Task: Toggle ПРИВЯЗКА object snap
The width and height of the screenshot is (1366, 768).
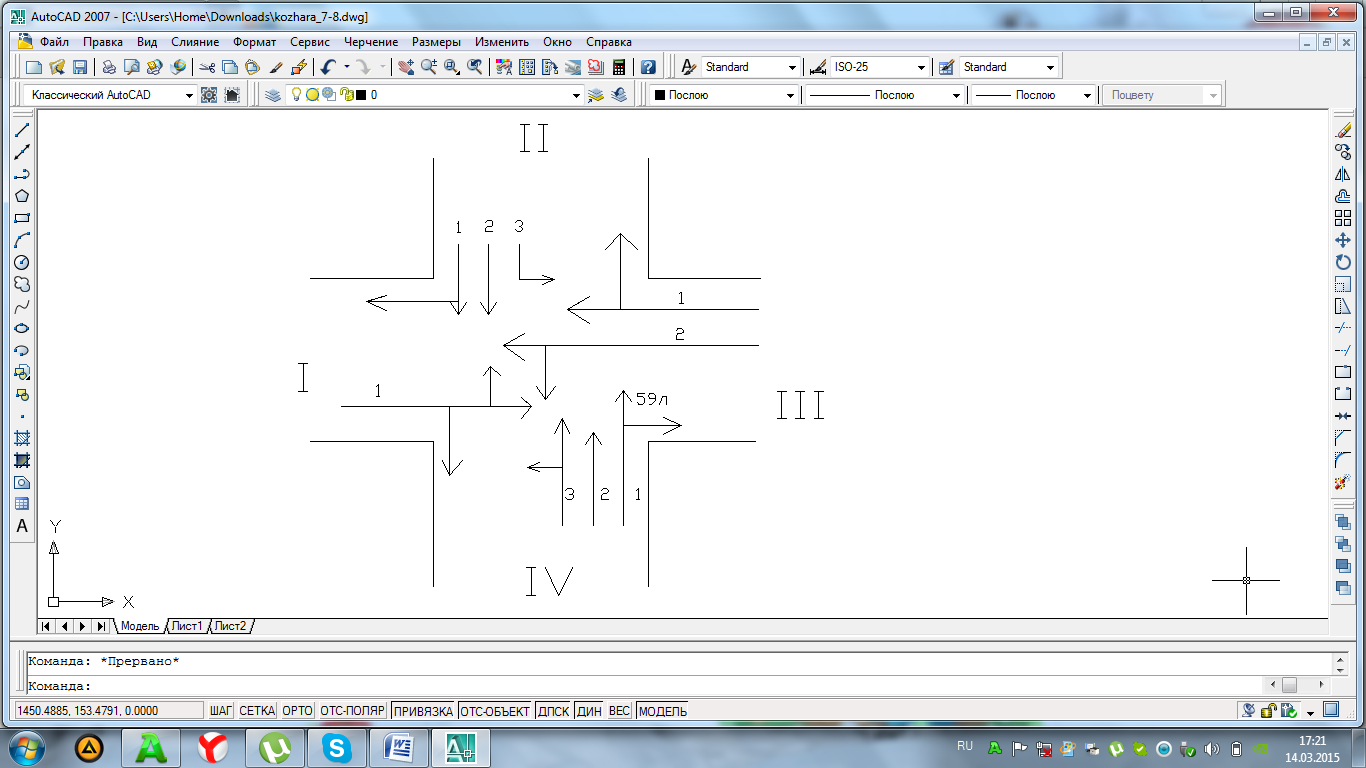Action: pos(422,711)
